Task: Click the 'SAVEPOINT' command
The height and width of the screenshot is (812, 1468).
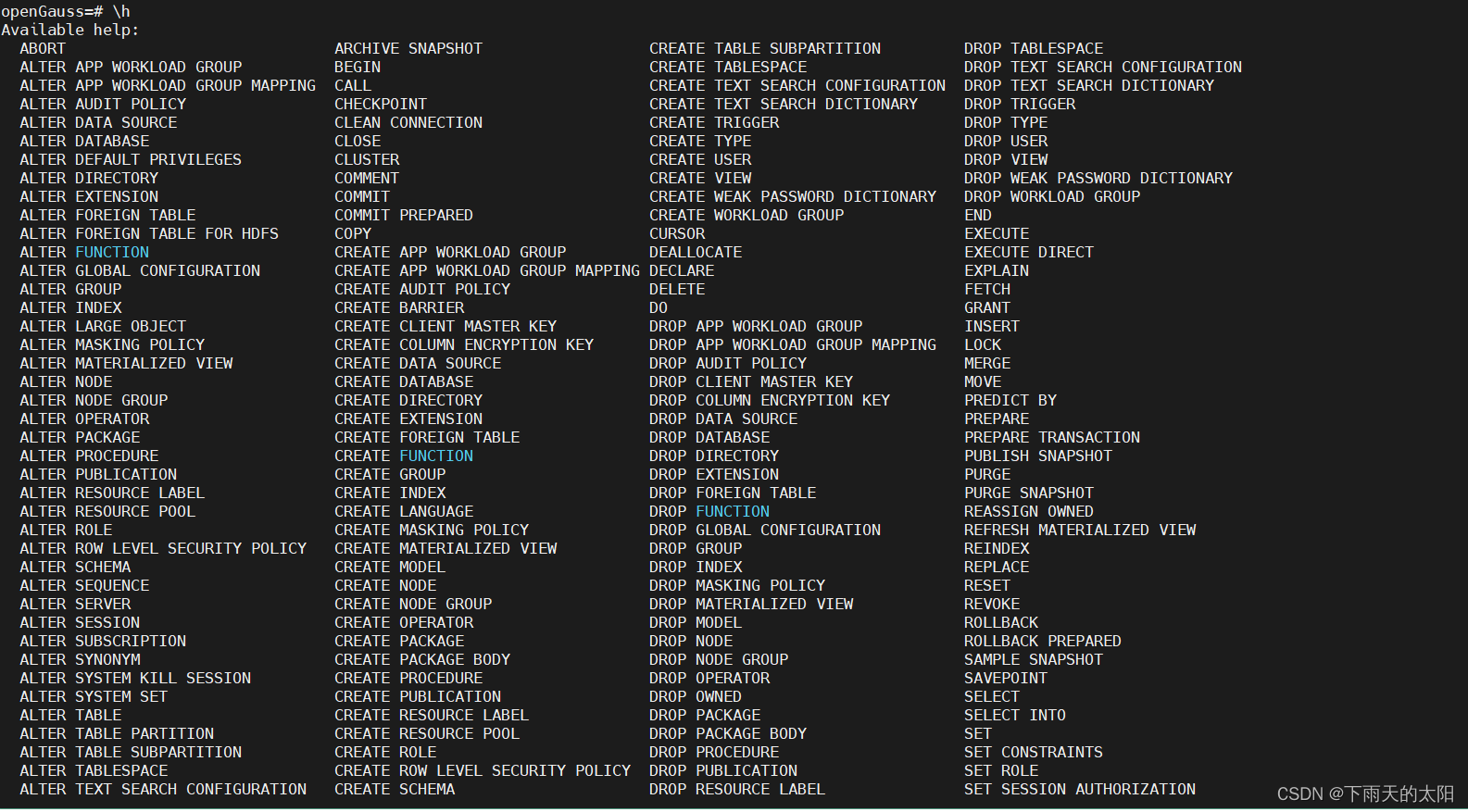Action: pyautogui.click(x=1006, y=678)
